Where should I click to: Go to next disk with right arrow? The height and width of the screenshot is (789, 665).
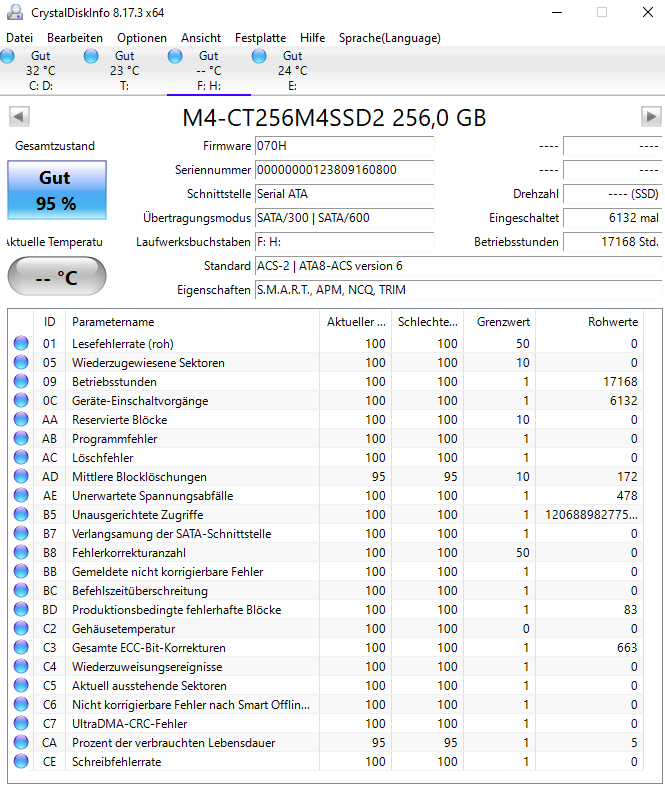pos(651,117)
